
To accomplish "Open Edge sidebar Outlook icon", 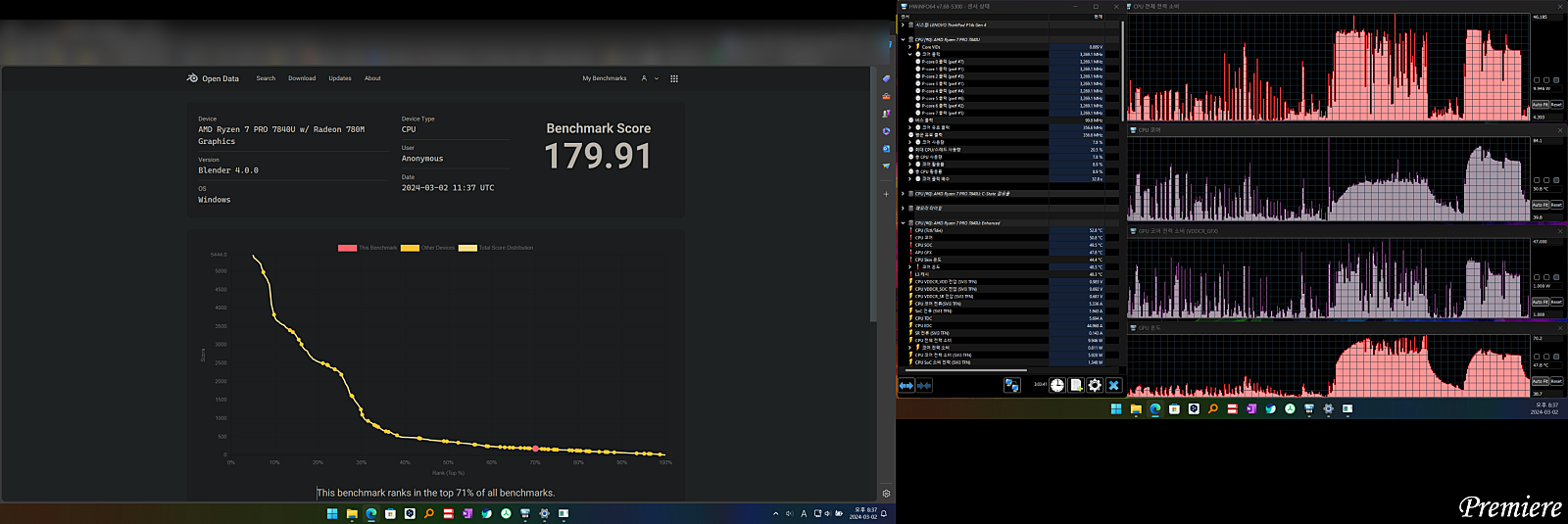I will tap(886, 149).
